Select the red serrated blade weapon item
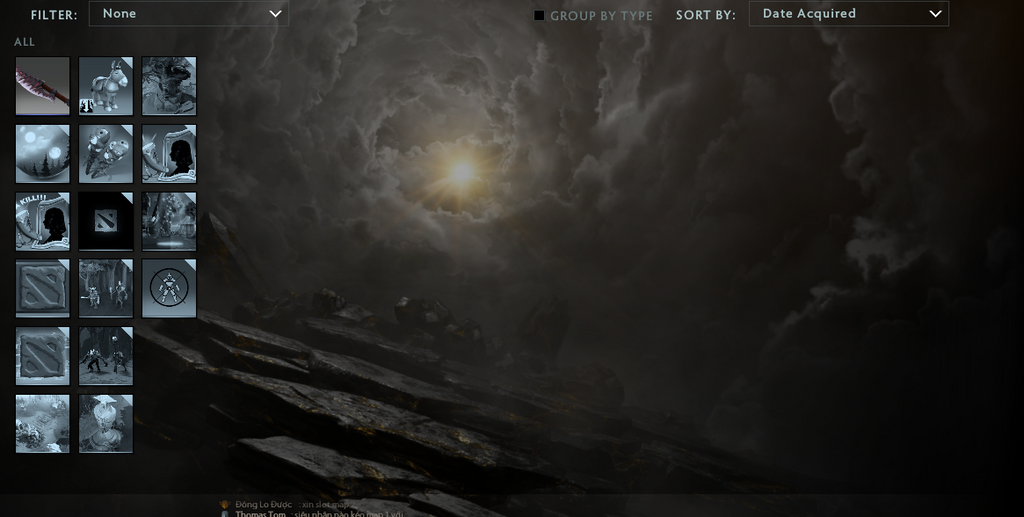 point(43,86)
